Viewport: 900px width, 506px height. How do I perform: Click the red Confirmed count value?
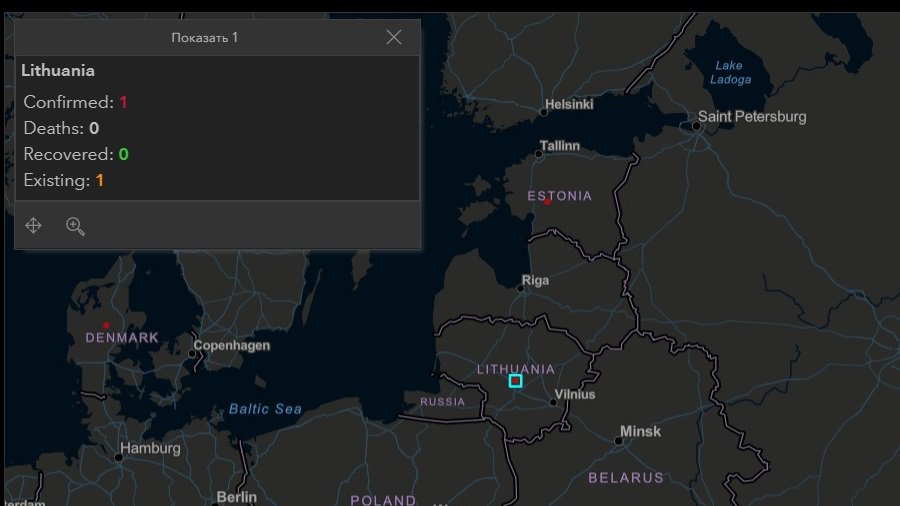pyautogui.click(x=123, y=102)
